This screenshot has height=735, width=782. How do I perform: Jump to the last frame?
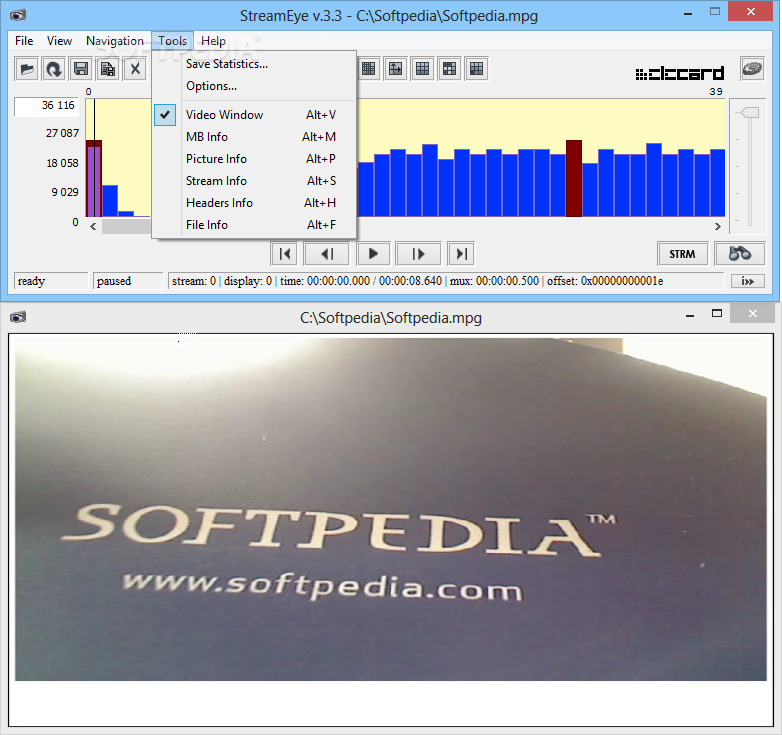click(x=461, y=254)
